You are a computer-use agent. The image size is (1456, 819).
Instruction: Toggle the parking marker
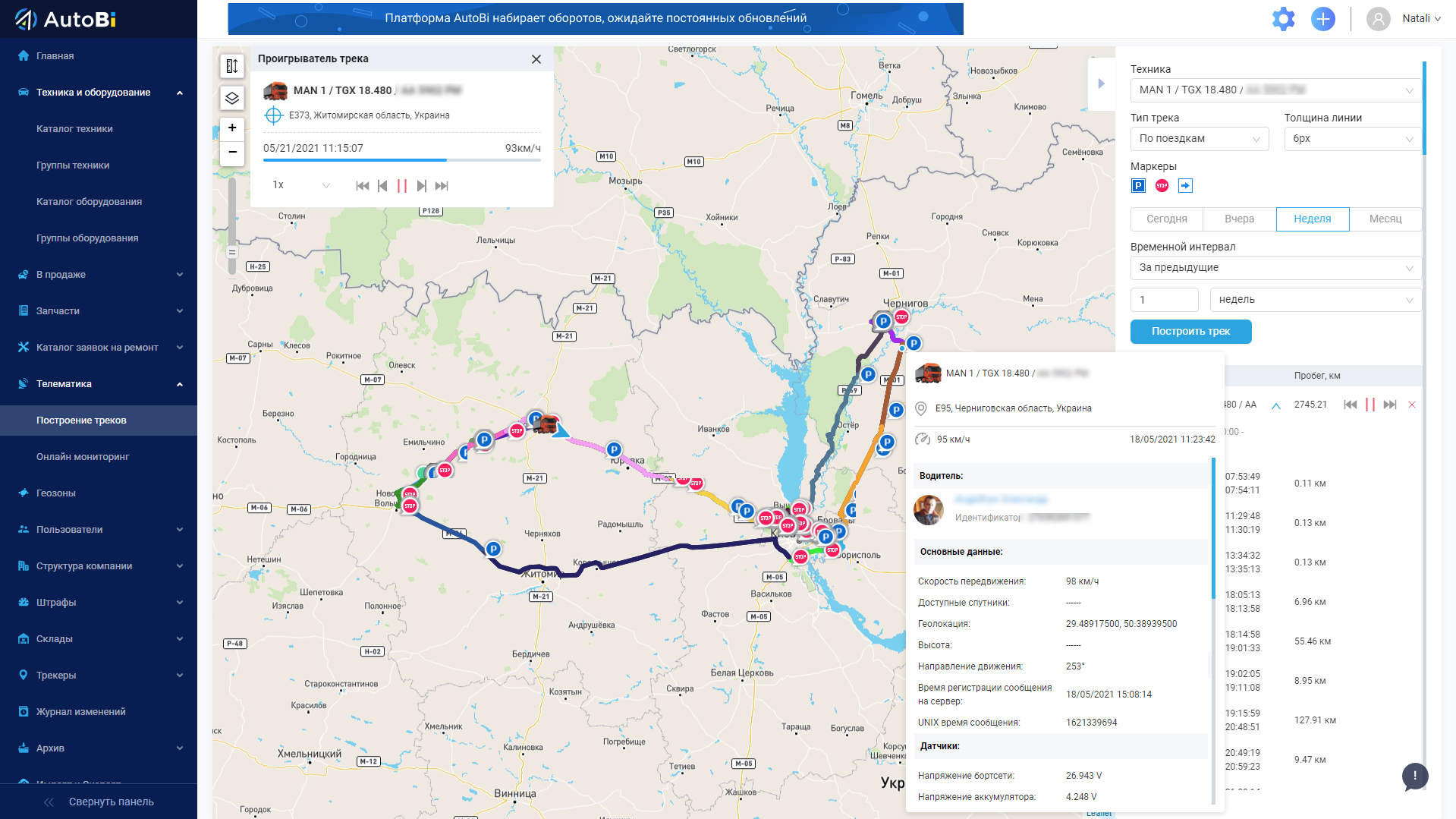pos(1138,186)
